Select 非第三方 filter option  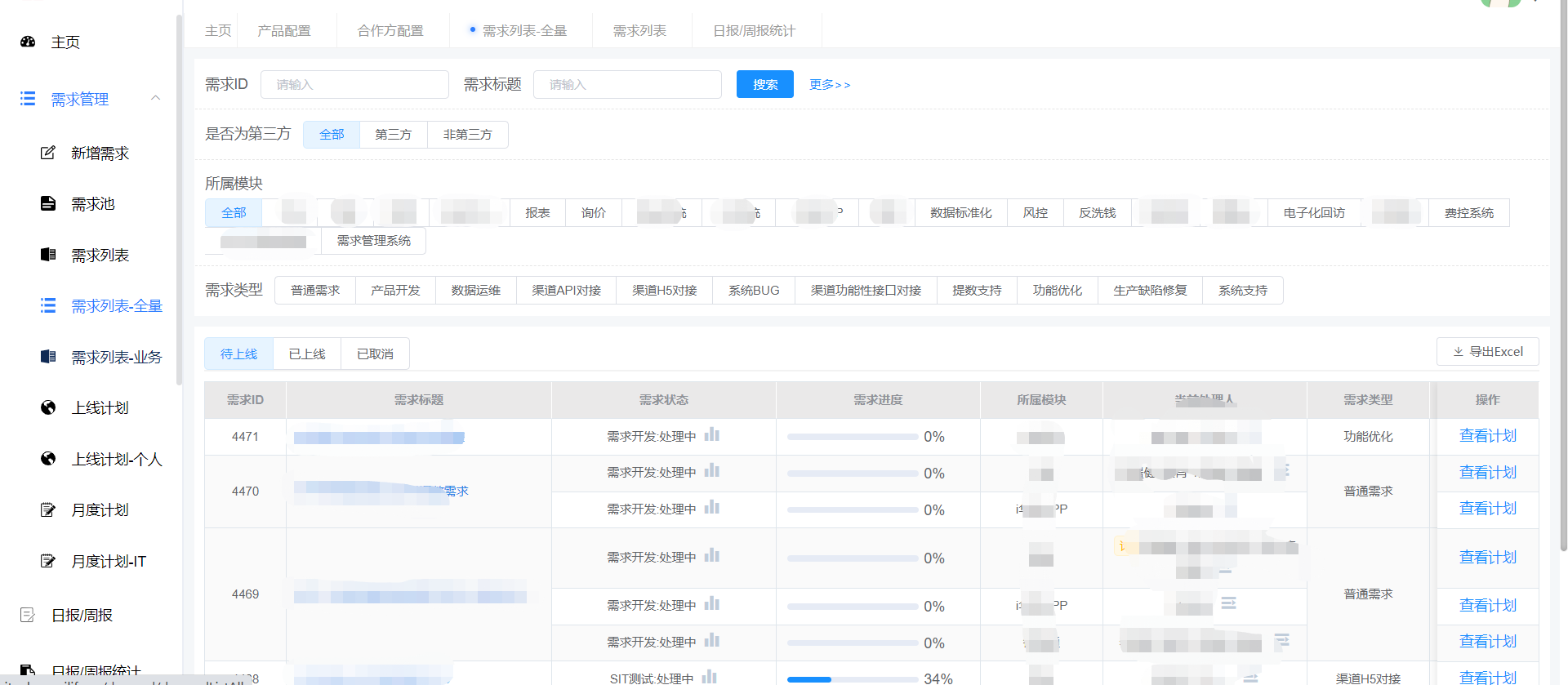coord(468,135)
